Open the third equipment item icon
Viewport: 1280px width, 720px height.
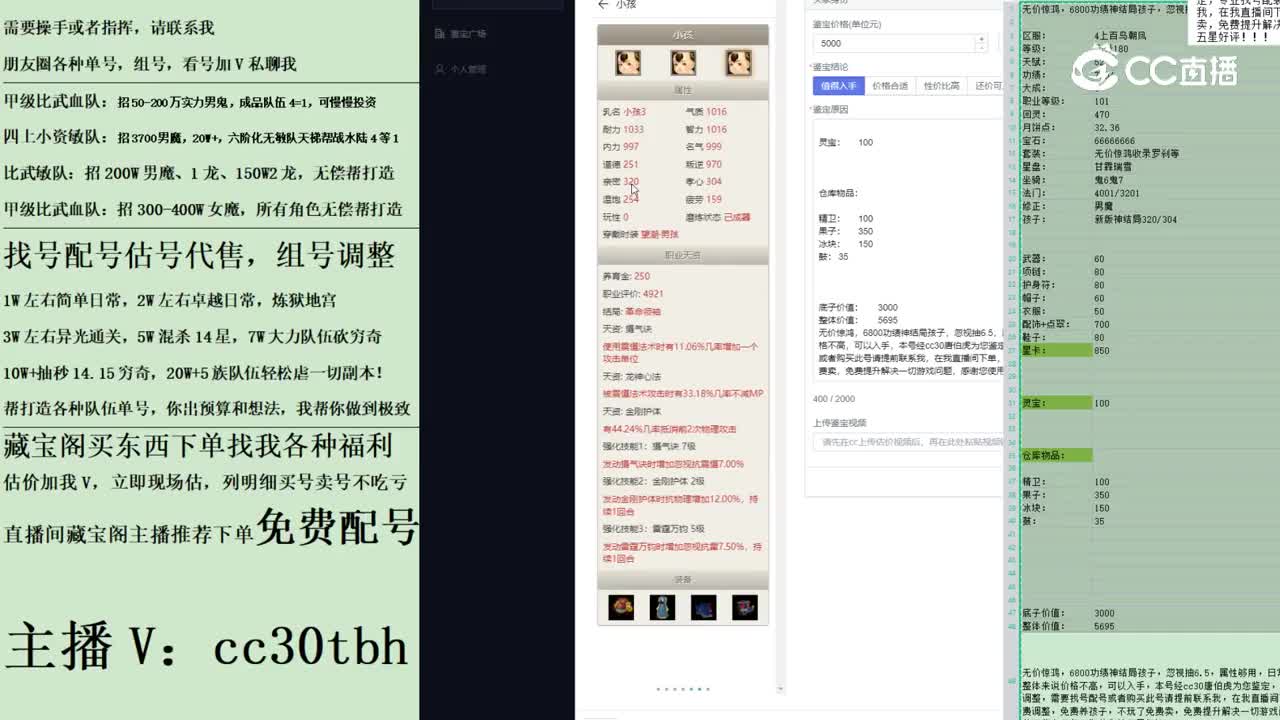coord(703,606)
